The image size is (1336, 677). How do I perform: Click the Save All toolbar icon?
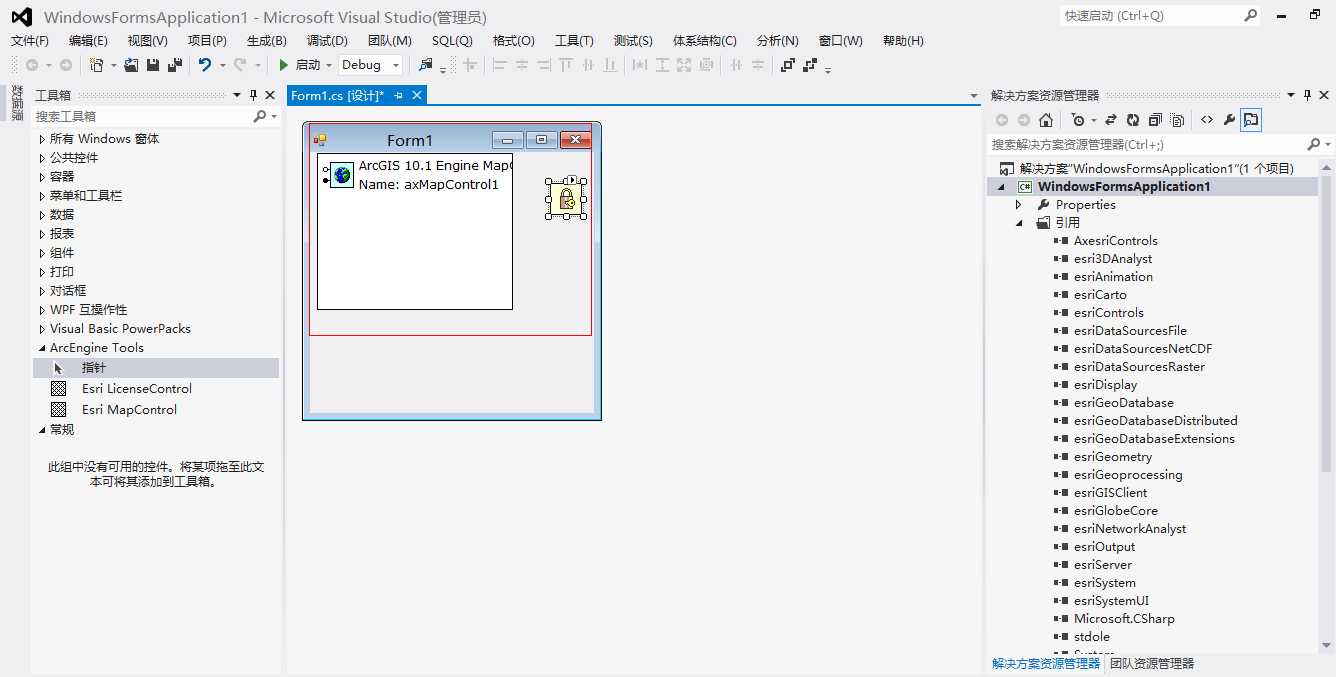(175, 65)
